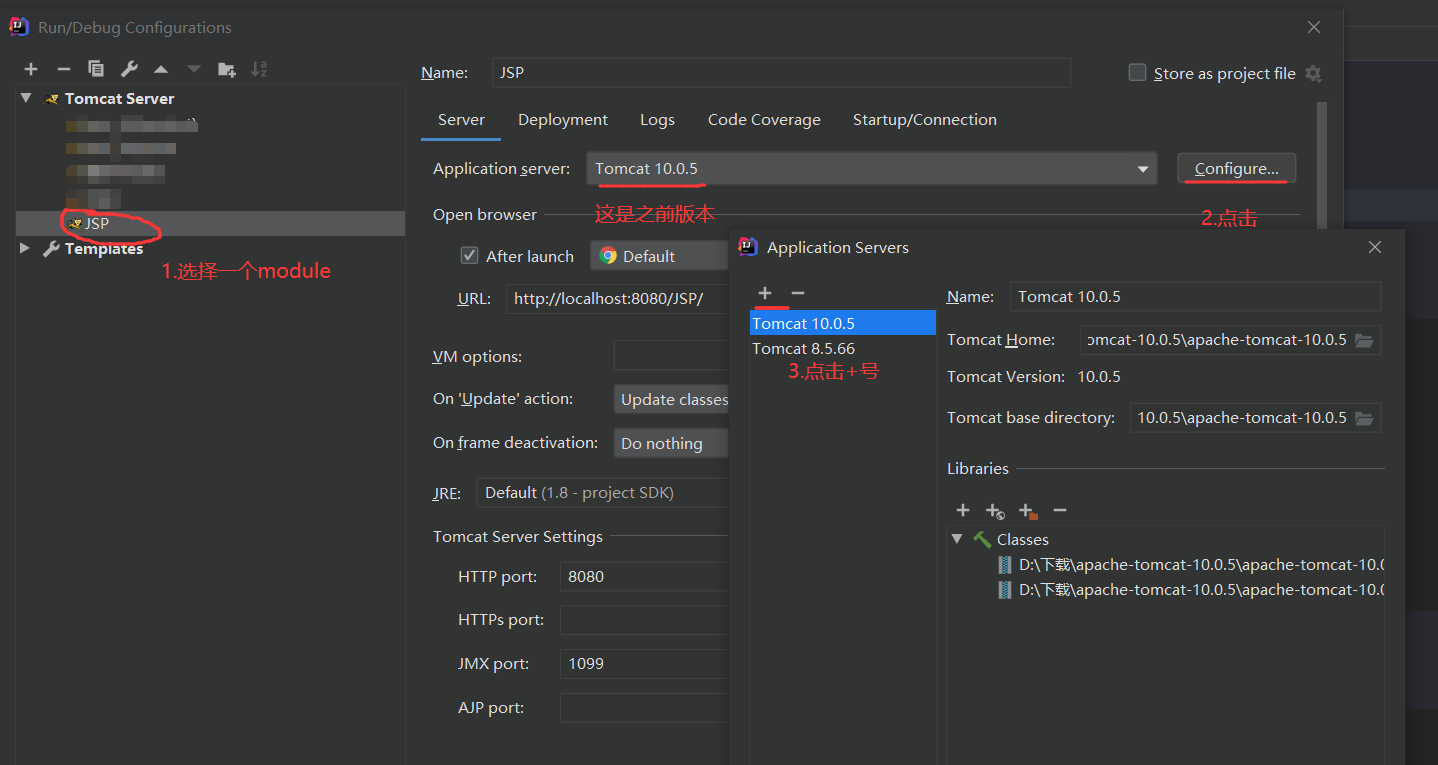This screenshot has height=765, width=1438.
Task: Uncheck the After launch option
Action: pyautogui.click(x=469, y=255)
